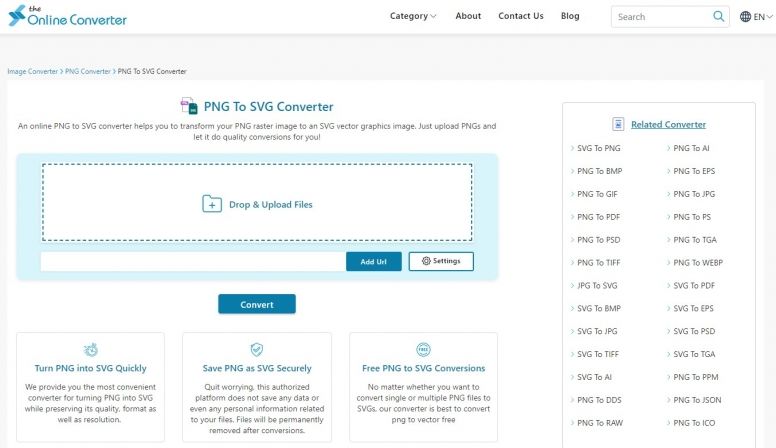The image size is (776, 448).
Task: Go to Contact Us page
Action: pyautogui.click(x=521, y=16)
